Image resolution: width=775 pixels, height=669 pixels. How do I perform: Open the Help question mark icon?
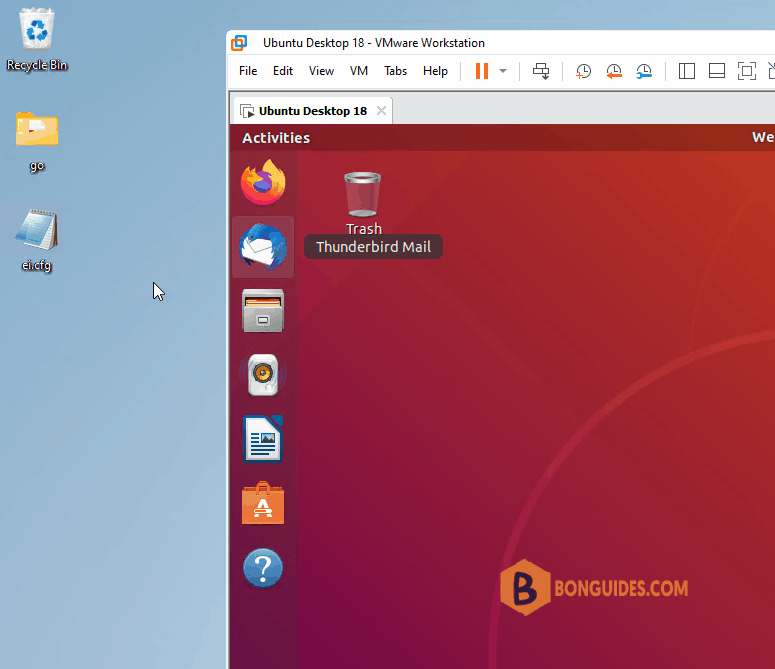pyautogui.click(x=263, y=568)
